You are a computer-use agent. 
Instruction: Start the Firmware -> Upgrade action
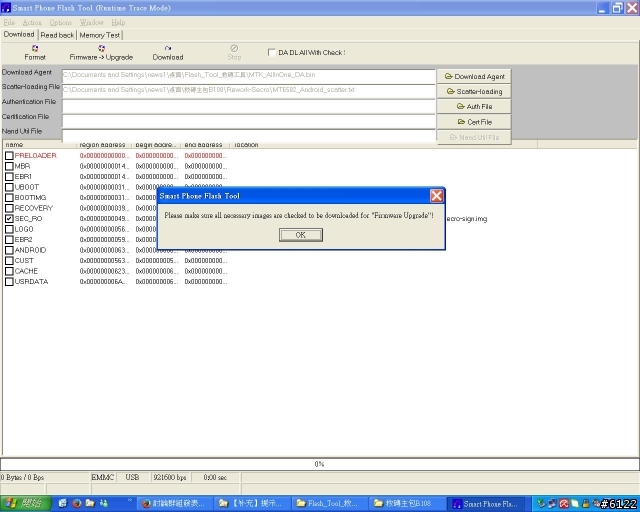[x=101, y=52]
